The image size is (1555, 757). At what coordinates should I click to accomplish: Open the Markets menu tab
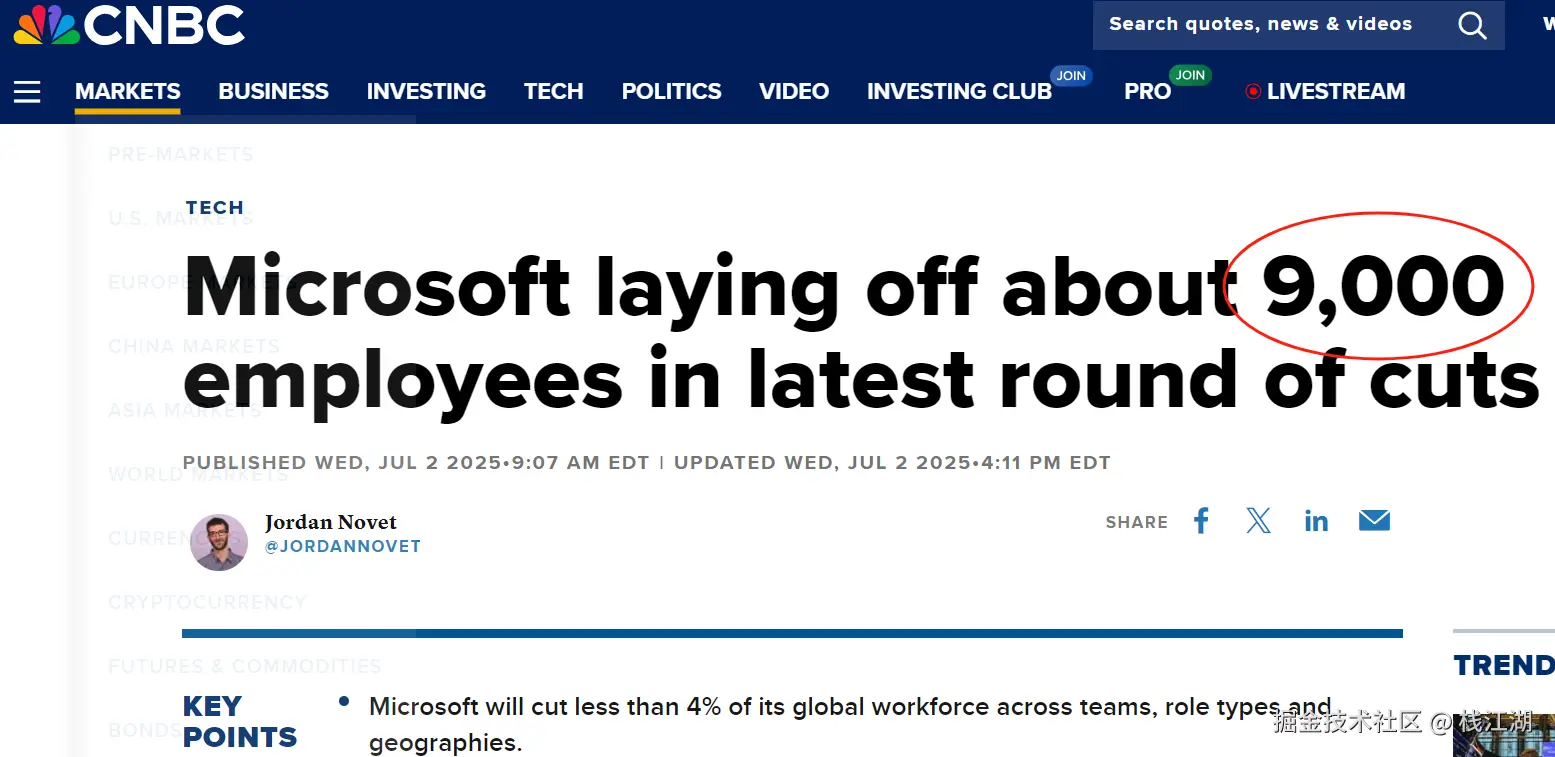(128, 92)
